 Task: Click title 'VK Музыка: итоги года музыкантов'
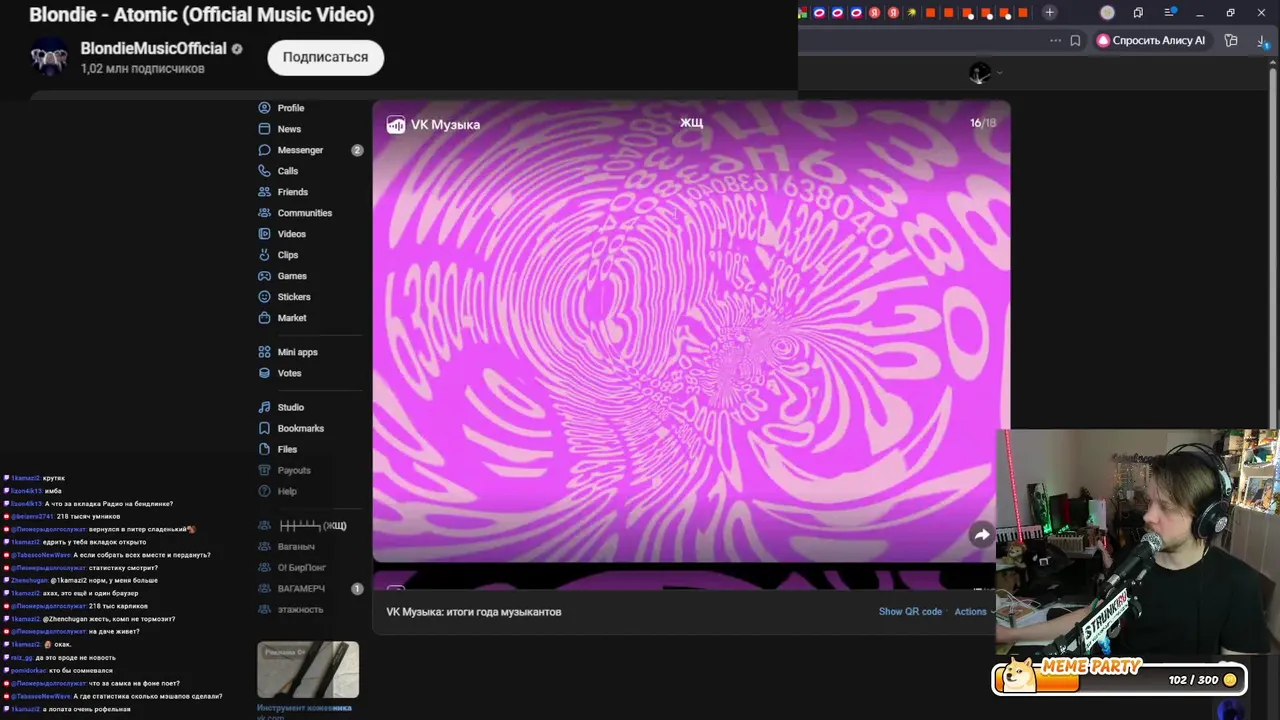(474, 612)
